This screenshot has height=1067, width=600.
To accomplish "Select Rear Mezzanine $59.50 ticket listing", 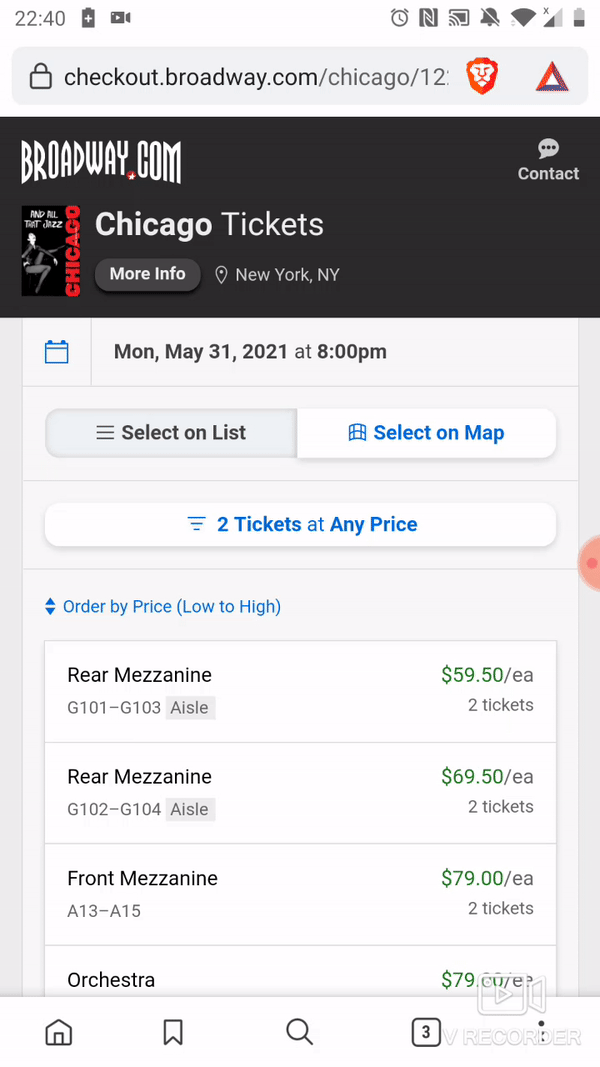I will (x=300, y=691).
